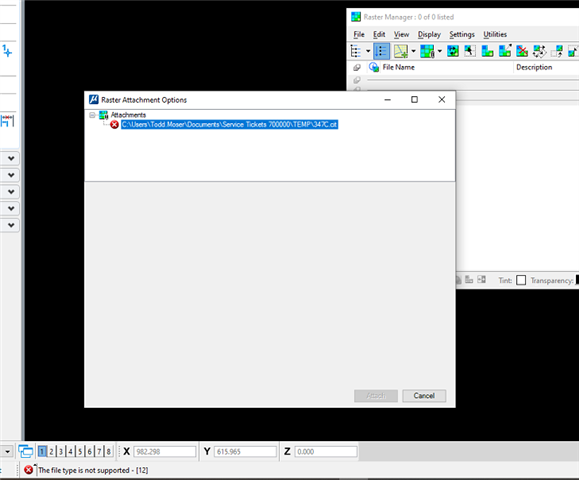Image resolution: width=579 pixels, height=480 pixels.
Task: Click the raster icon with circular arrows
Action: point(453,51)
